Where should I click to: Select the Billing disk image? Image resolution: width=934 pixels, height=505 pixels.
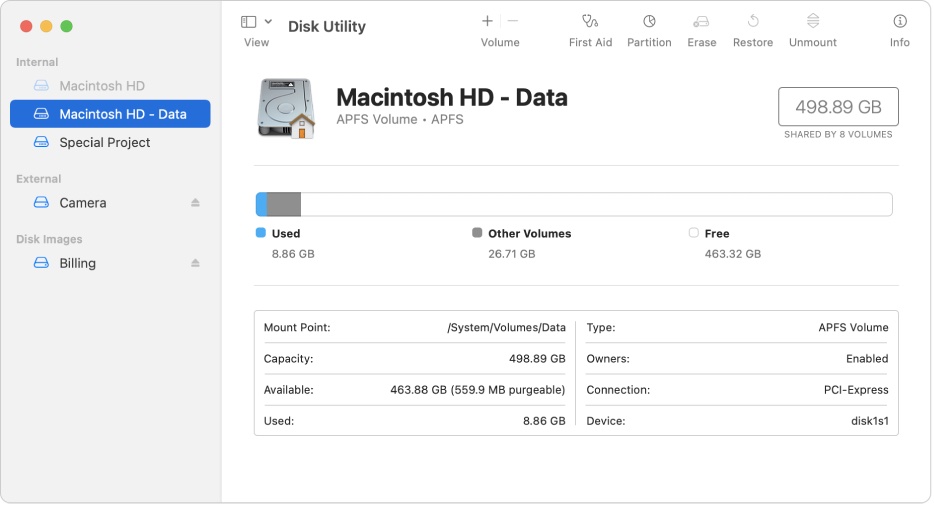[77, 263]
